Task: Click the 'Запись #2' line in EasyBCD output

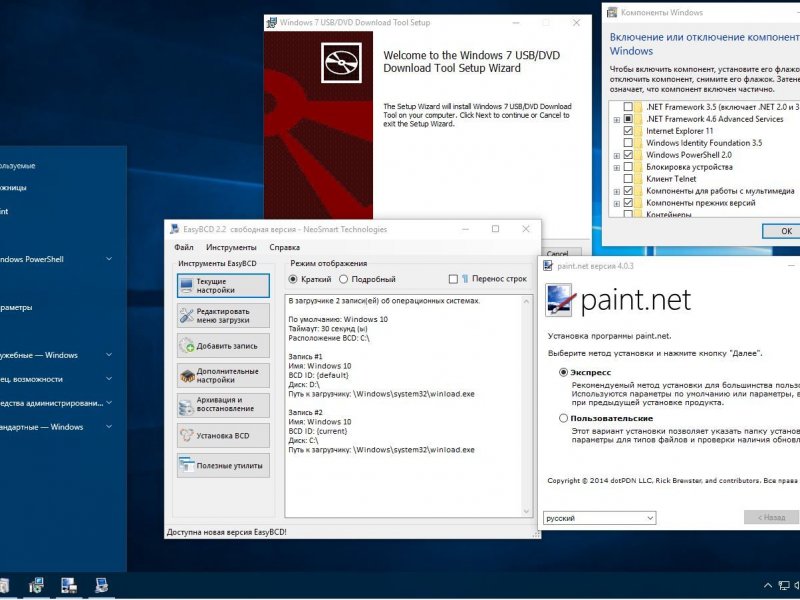Action: (306, 412)
